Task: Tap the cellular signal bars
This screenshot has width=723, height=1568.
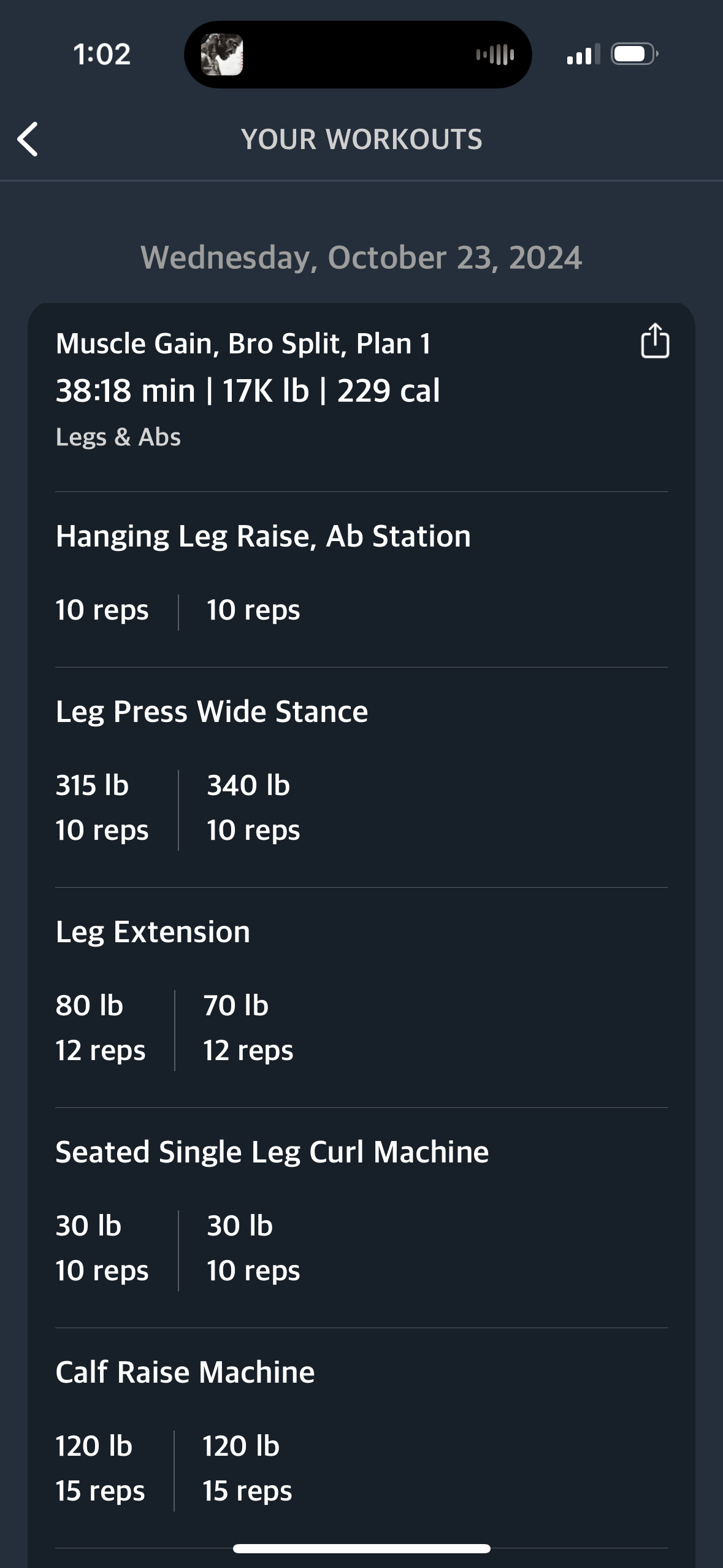Action: (x=583, y=55)
